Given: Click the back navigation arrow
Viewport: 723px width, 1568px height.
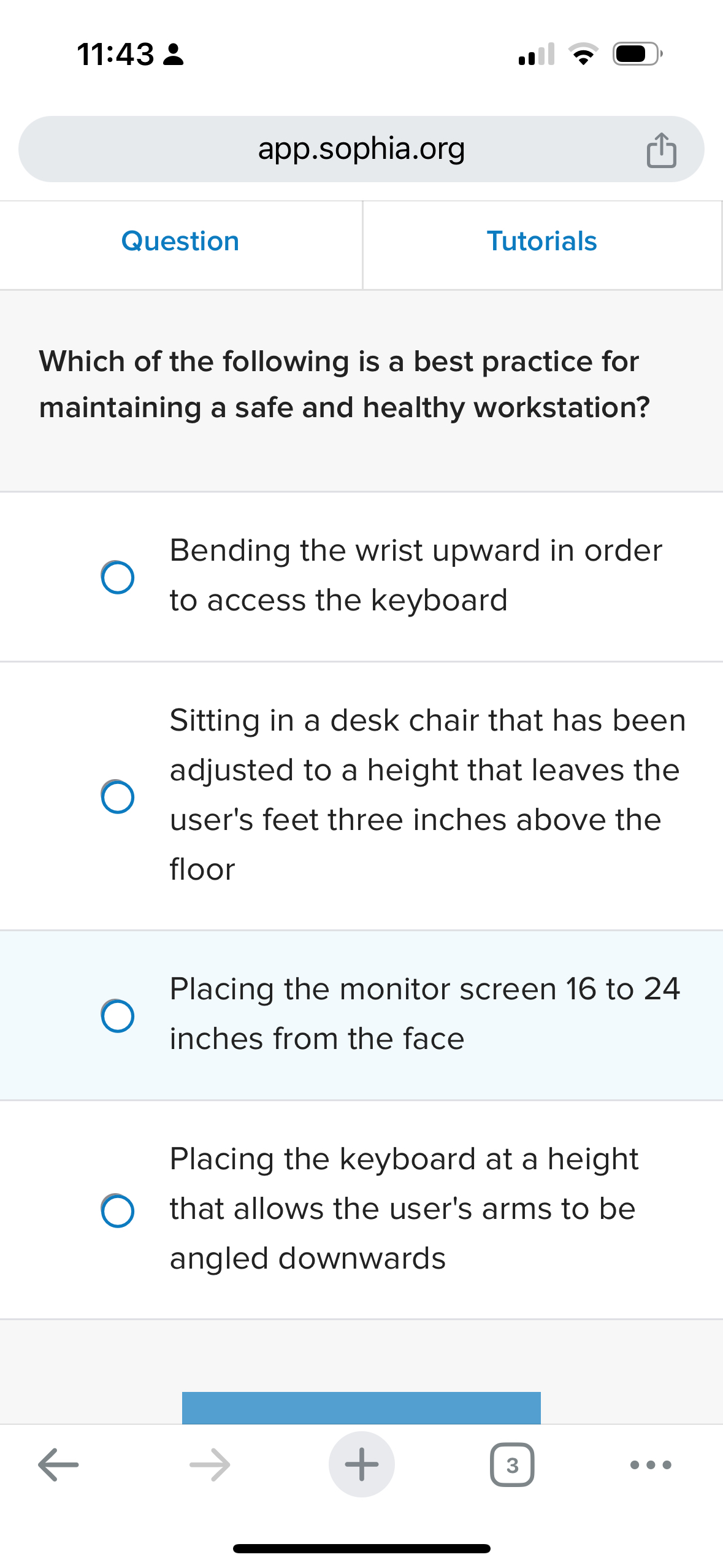Looking at the screenshot, I should 58,1465.
